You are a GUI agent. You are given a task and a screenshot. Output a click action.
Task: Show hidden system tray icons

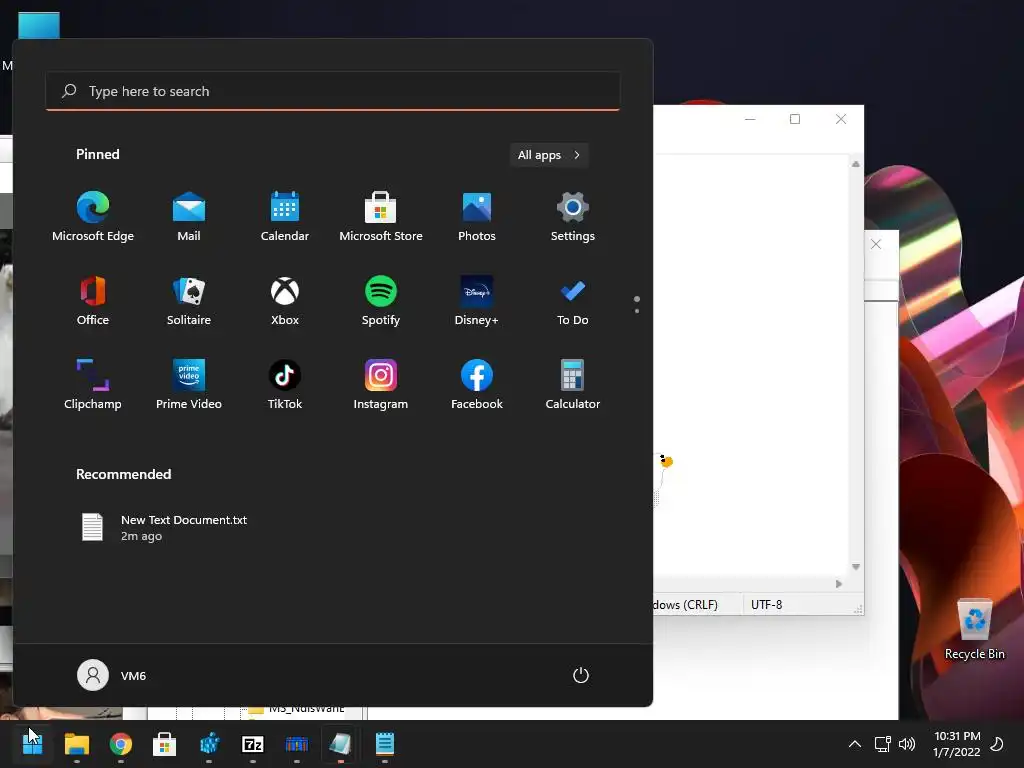[854, 744]
